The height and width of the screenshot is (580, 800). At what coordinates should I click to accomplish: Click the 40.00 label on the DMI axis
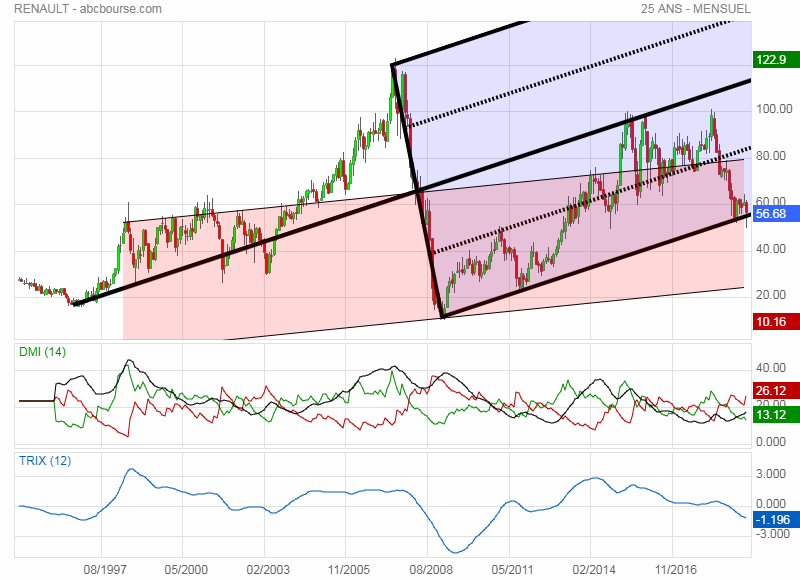(x=771, y=367)
